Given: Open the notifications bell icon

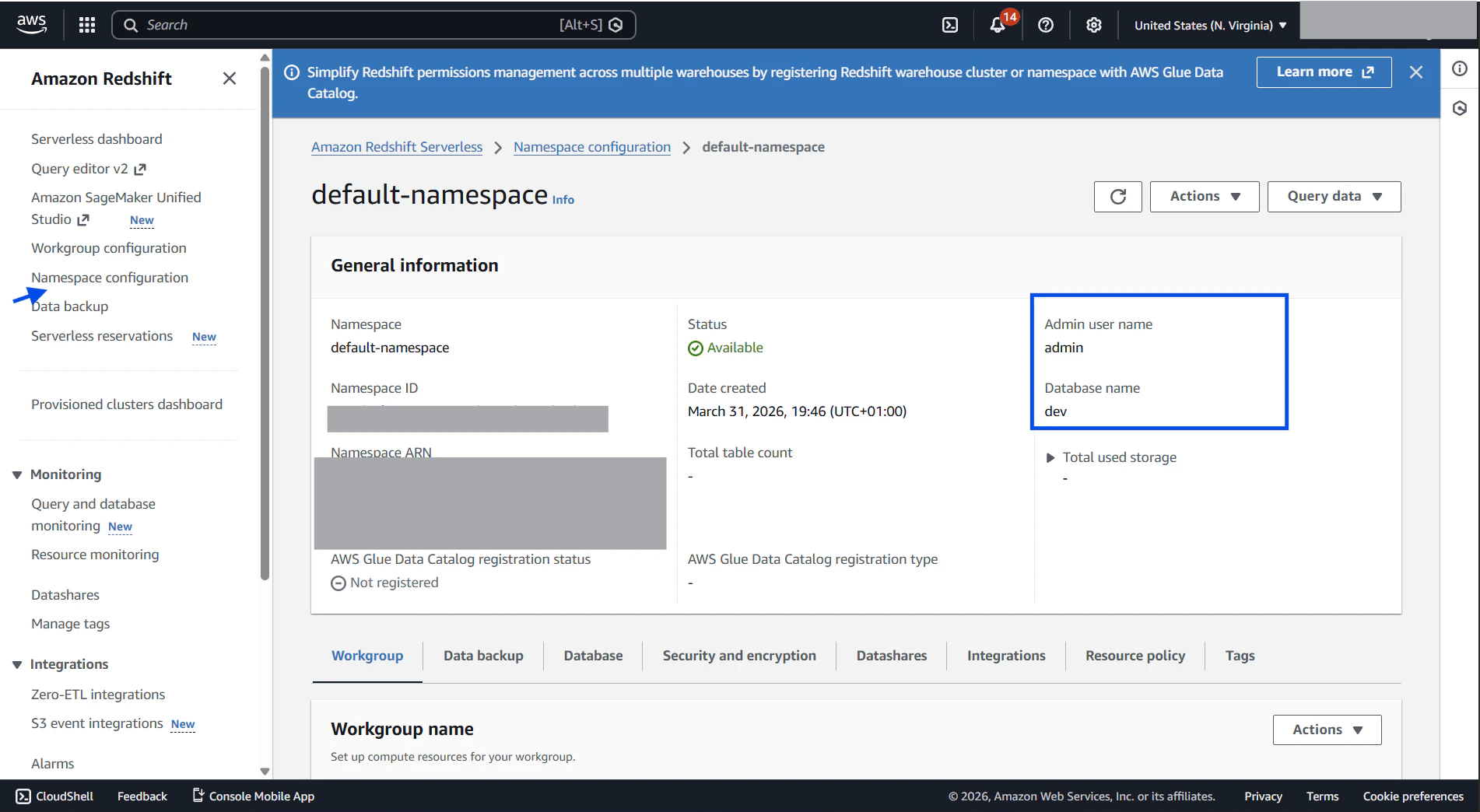Looking at the screenshot, I should [998, 25].
